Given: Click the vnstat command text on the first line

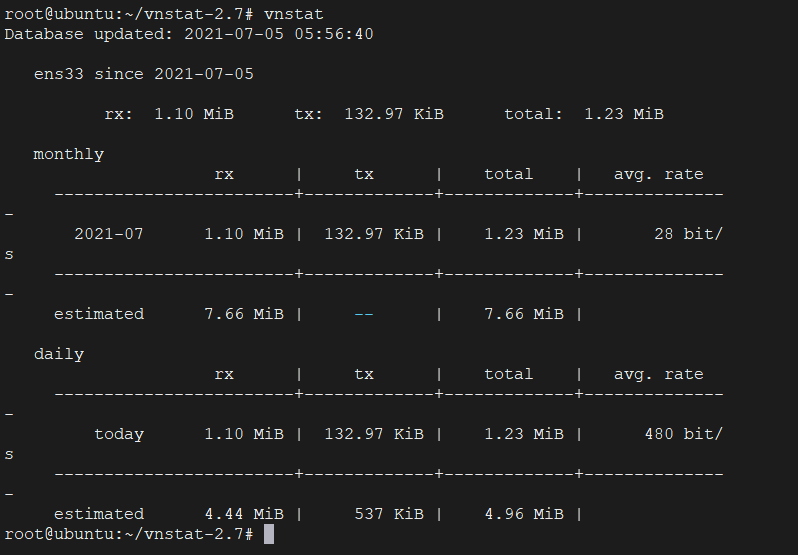Looking at the screenshot, I should 294,14.
